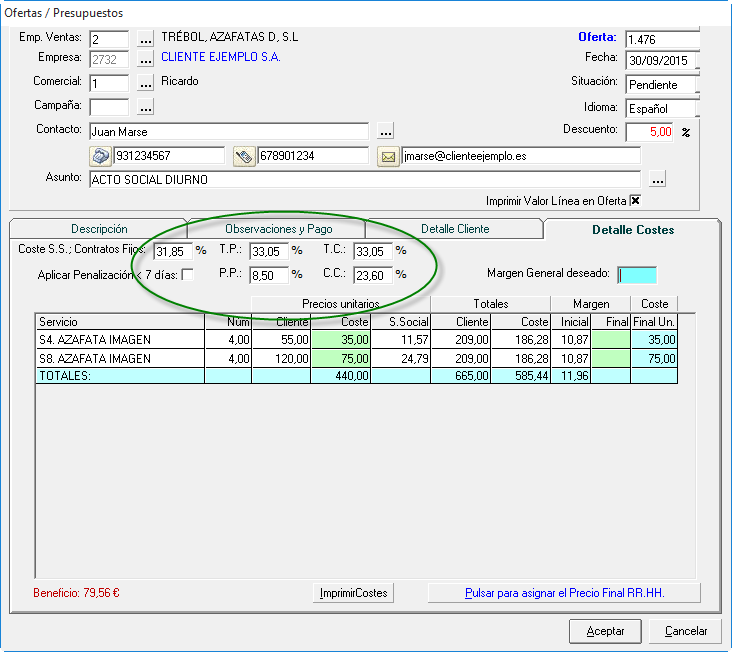Click the Aceptar button
Image resolution: width=732 pixels, height=652 pixels.
click(605, 631)
